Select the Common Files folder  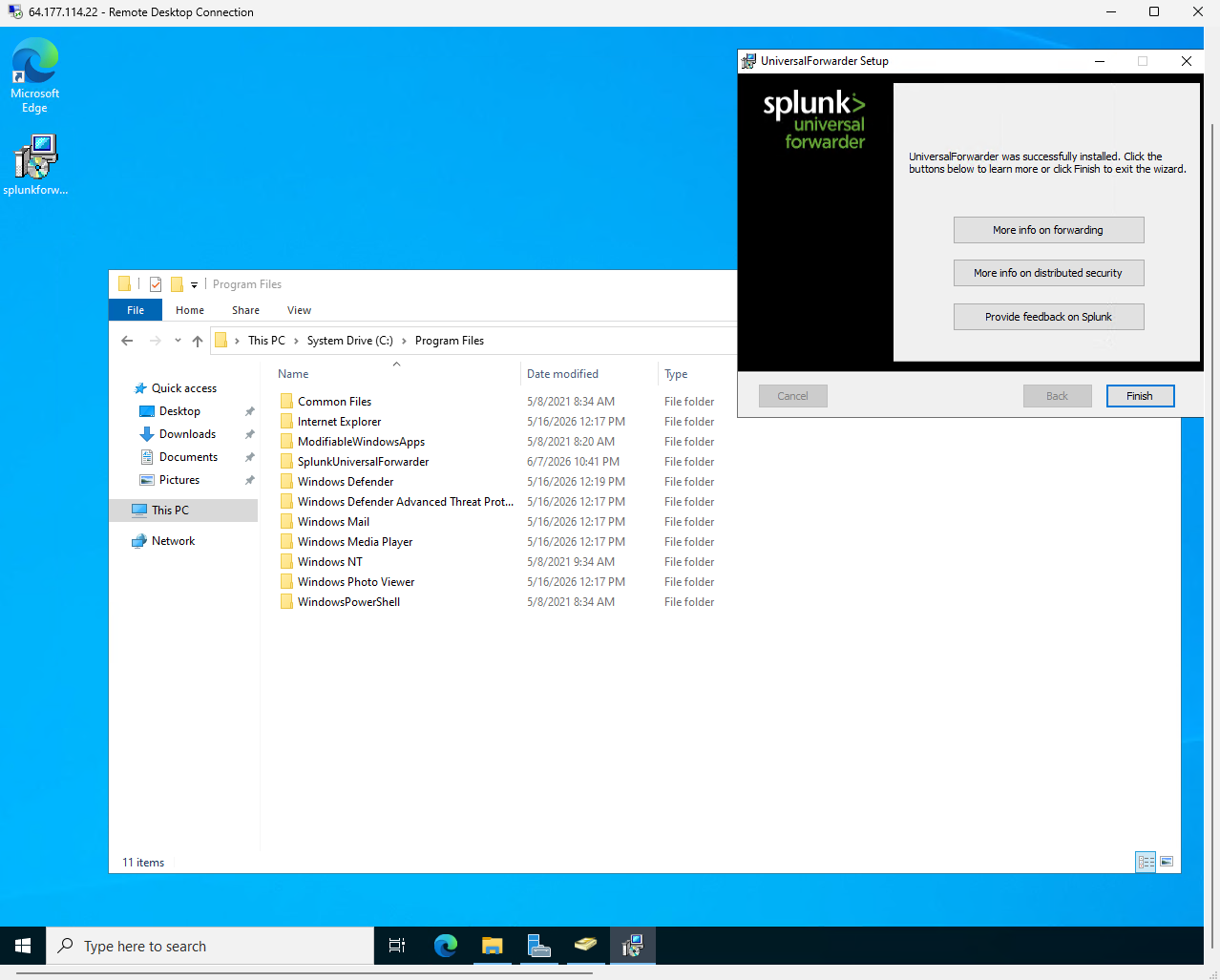334,402
